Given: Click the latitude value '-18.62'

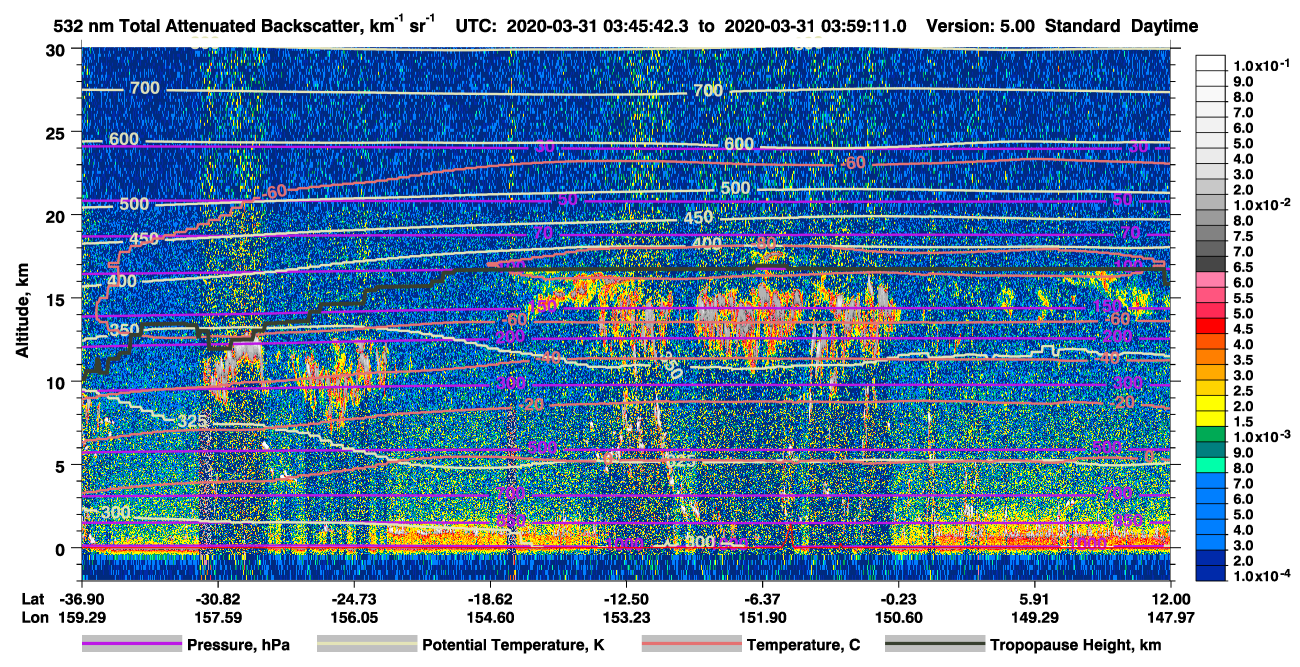Looking at the screenshot, I should tap(490, 598).
